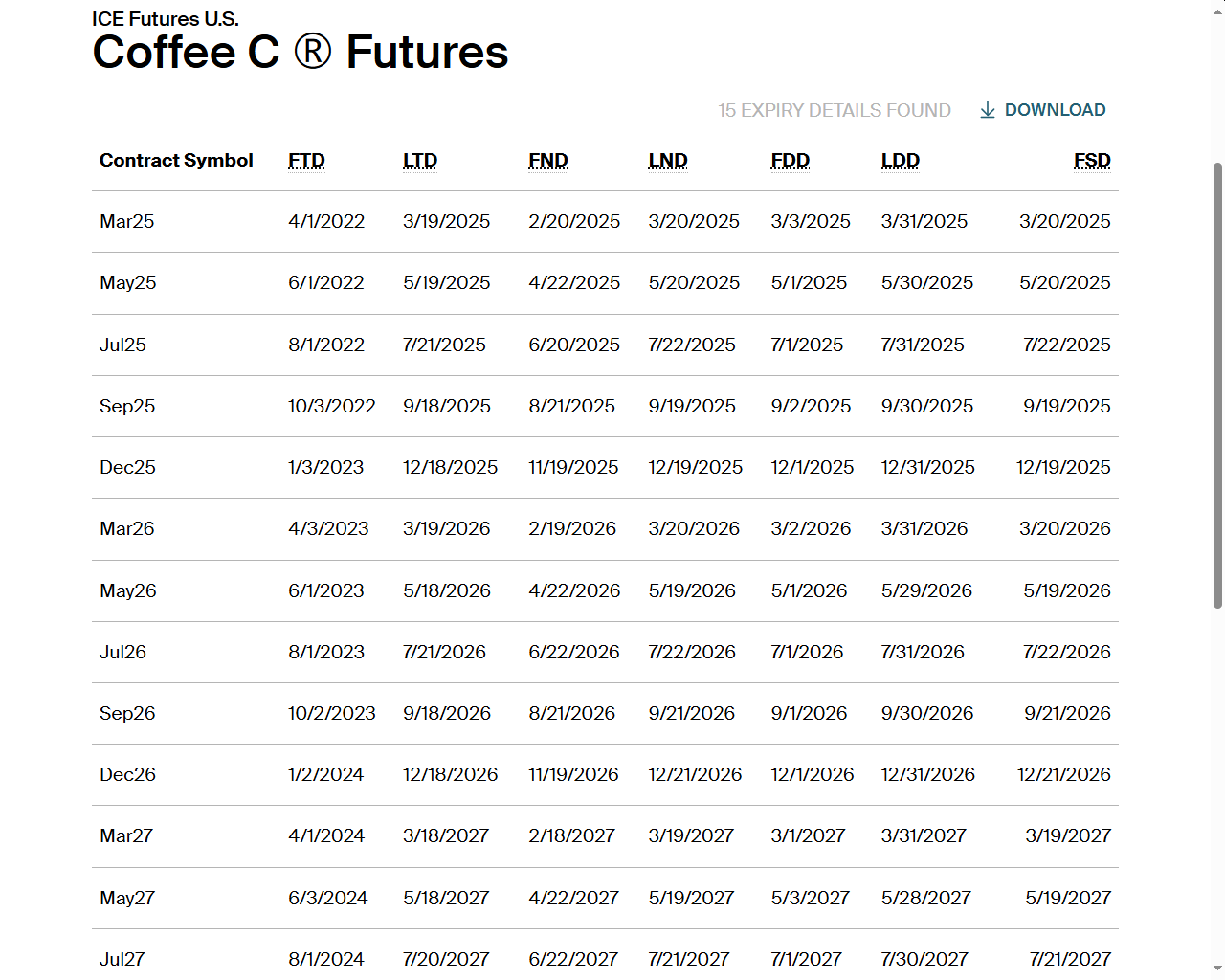The image size is (1225, 980).
Task: Click Jul25 FND value 6/20/2025
Action: click(x=574, y=345)
